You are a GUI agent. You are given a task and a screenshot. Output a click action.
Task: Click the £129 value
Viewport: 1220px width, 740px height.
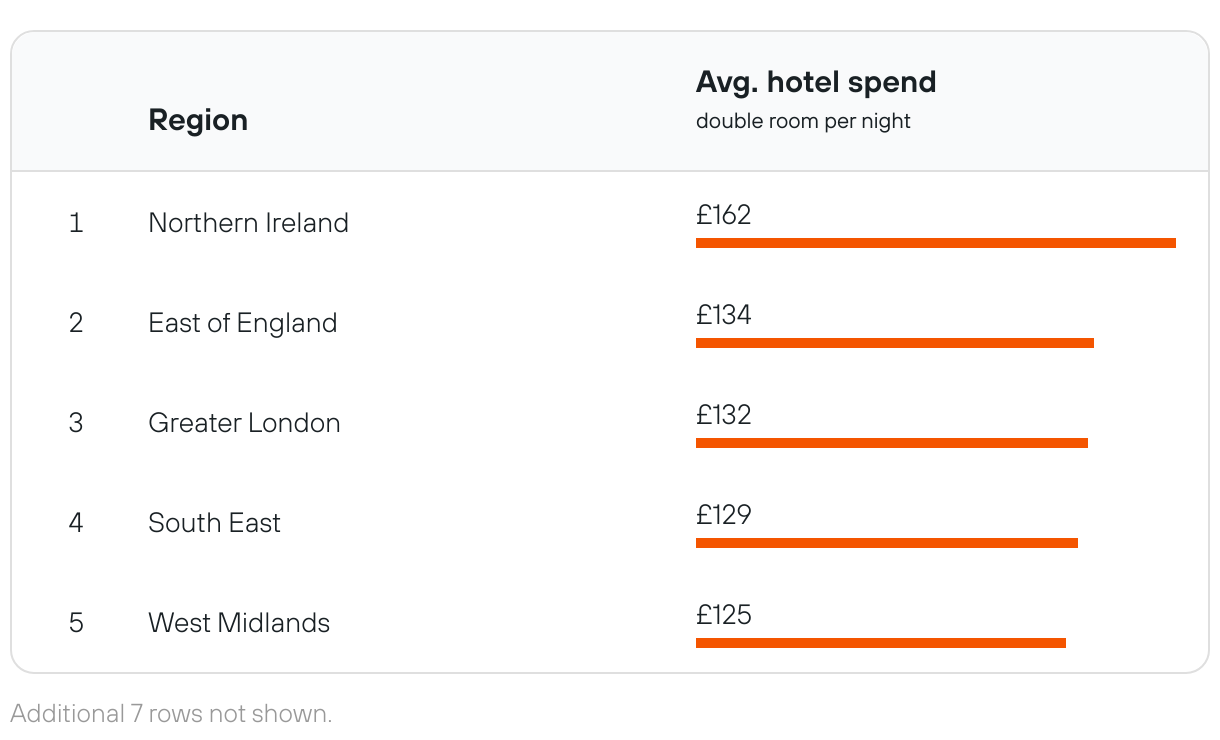[723, 515]
